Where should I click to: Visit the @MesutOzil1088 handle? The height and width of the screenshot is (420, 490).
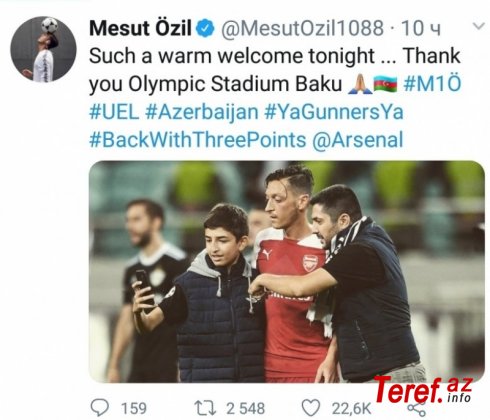pos(302,28)
